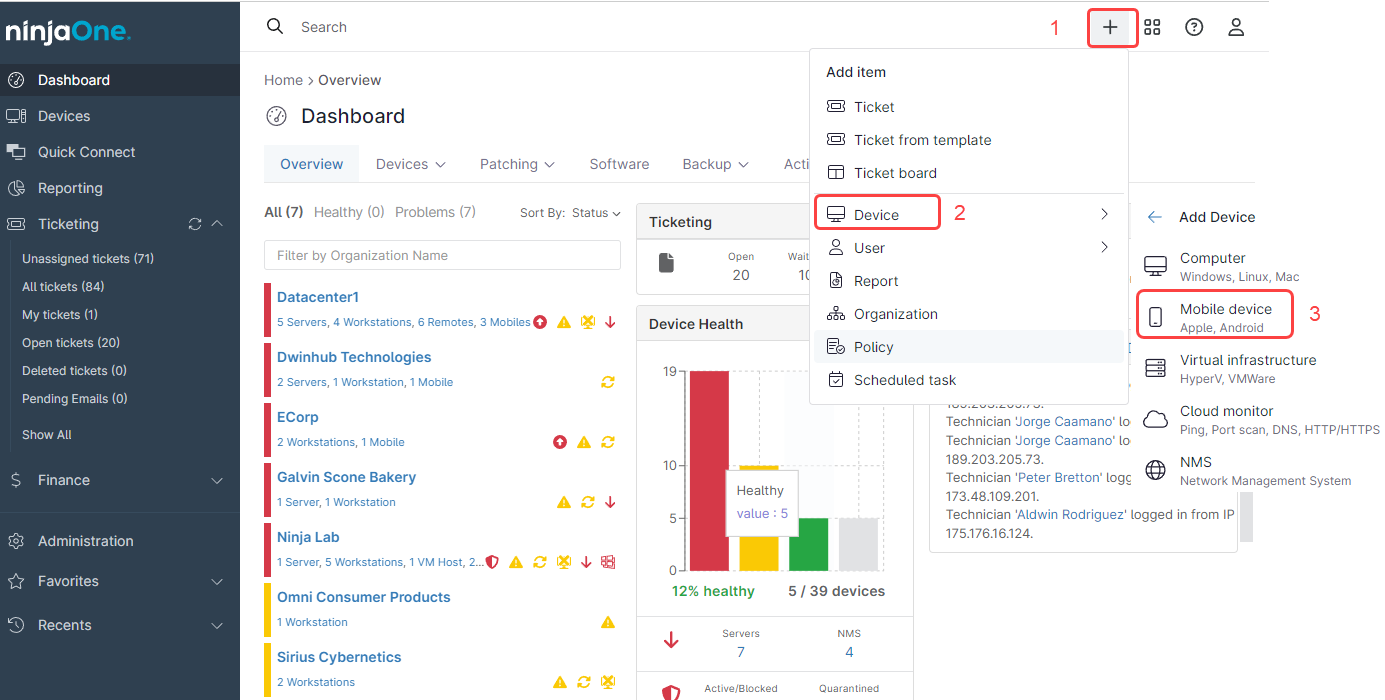Image resolution: width=1385 pixels, height=700 pixels.
Task: Select Mobile device in Add Device menu
Action: [x=1225, y=317]
